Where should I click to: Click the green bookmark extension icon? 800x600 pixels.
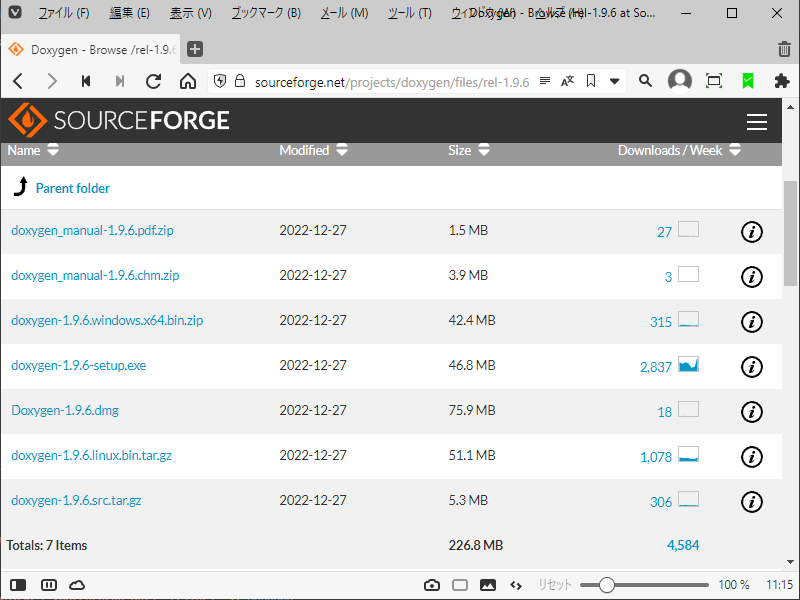pyautogui.click(x=748, y=81)
